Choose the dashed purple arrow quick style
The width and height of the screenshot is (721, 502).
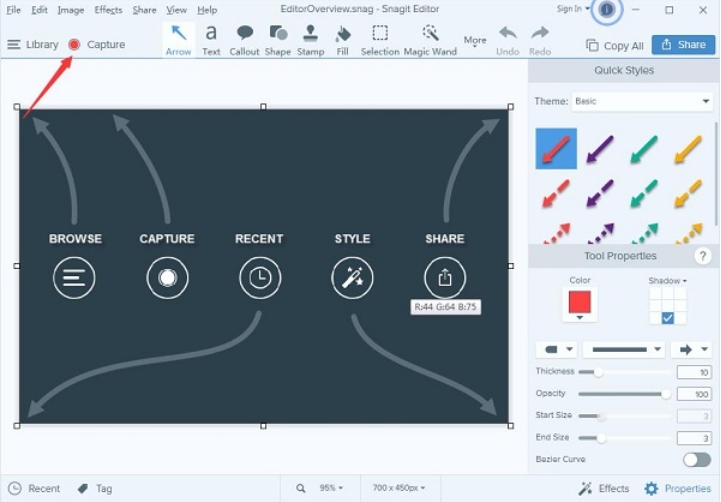pyautogui.click(x=600, y=193)
